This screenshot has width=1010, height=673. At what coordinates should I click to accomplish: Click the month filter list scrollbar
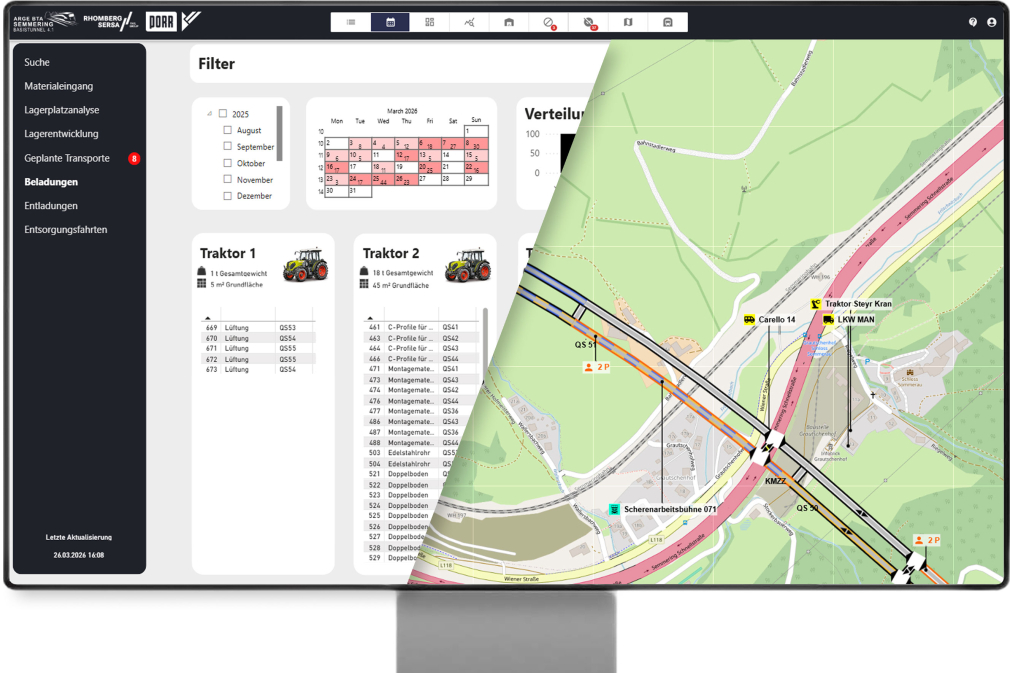(280, 133)
